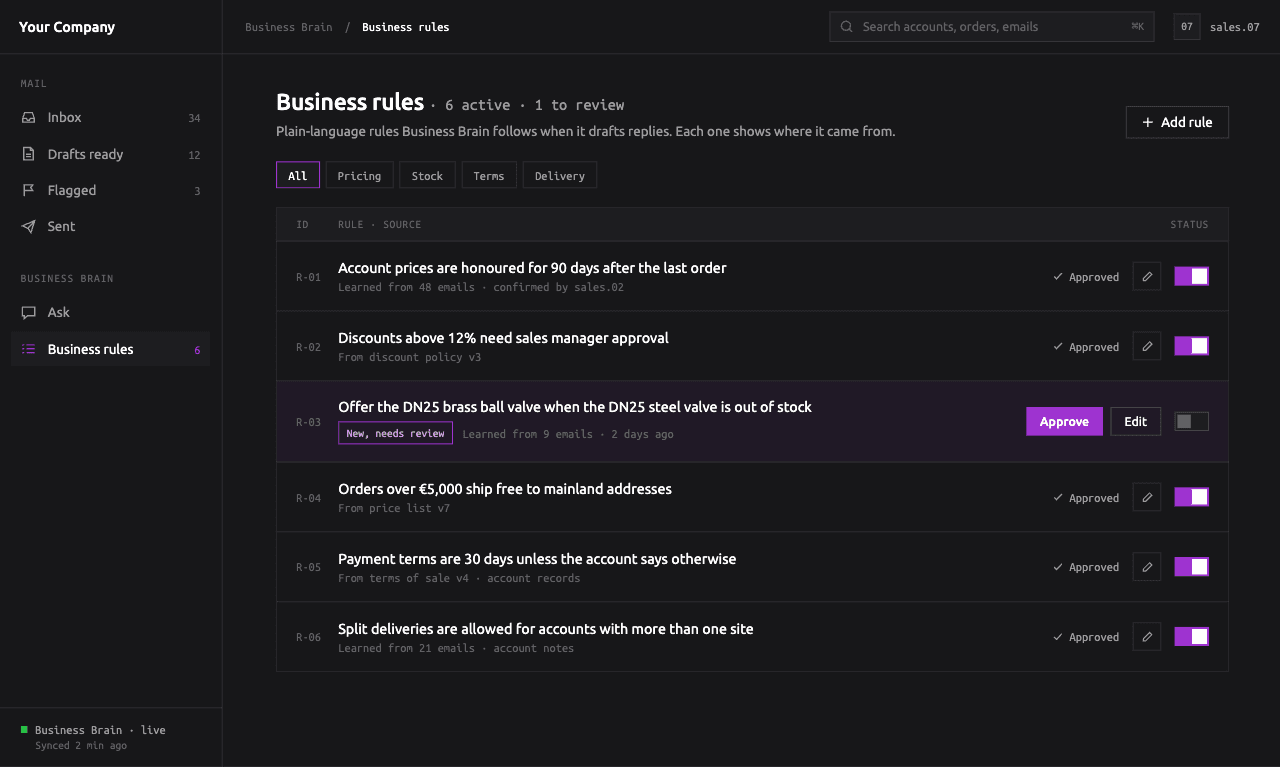Enable the R-03 brass ball valve rule toggle
Viewport: 1280px width, 767px height.
(x=1192, y=422)
